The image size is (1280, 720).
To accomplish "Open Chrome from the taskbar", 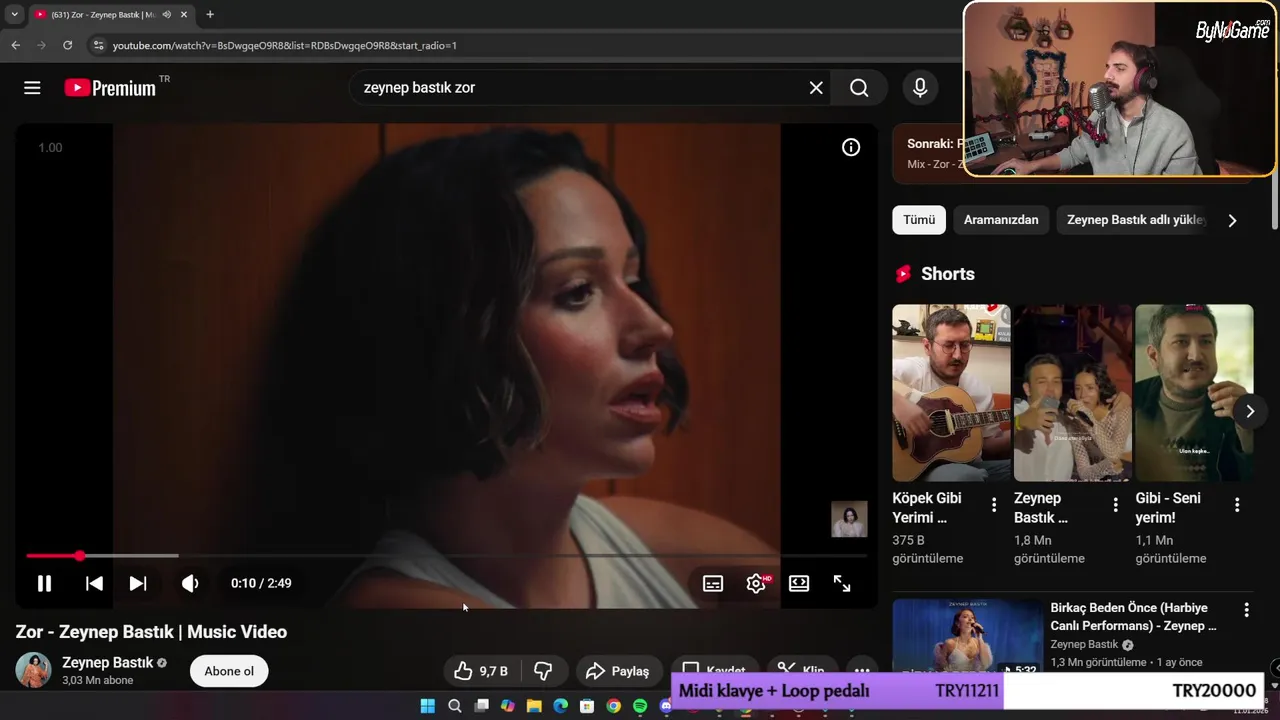I will click(x=613, y=706).
